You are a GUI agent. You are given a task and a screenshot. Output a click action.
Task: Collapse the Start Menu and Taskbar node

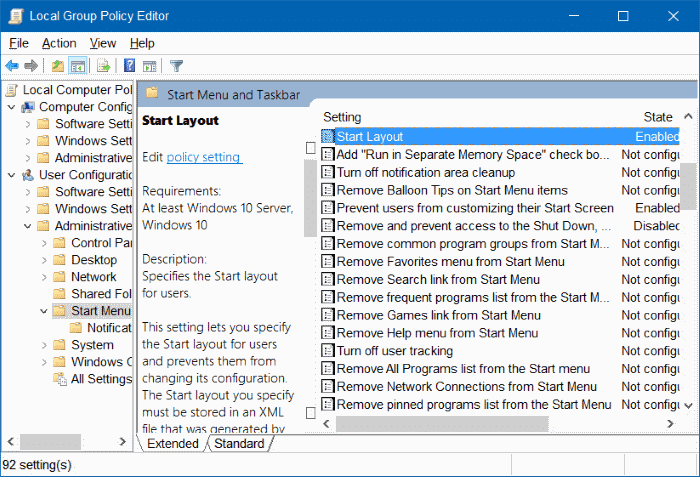(44, 311)
